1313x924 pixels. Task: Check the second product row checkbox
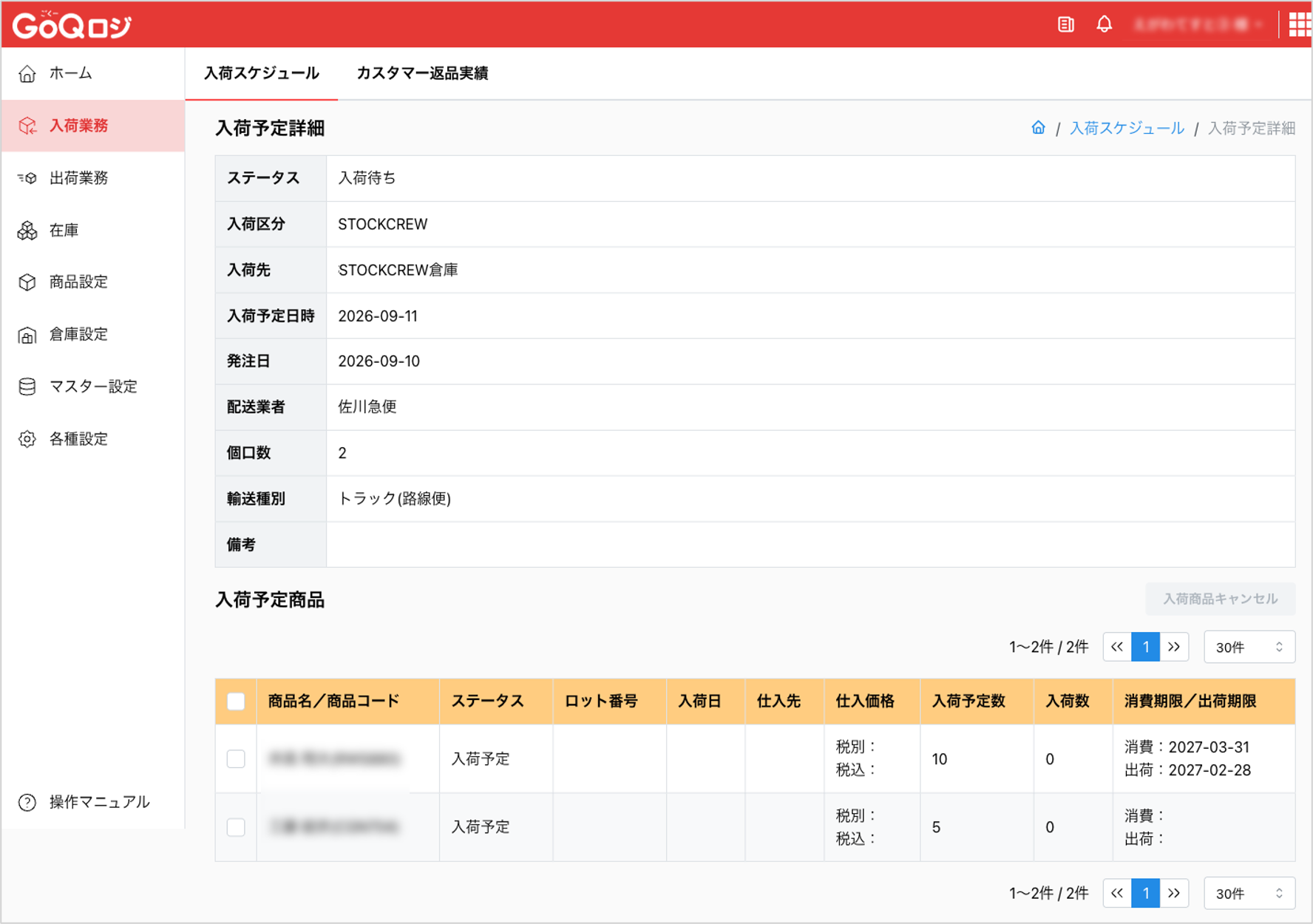tap(236, 826)
